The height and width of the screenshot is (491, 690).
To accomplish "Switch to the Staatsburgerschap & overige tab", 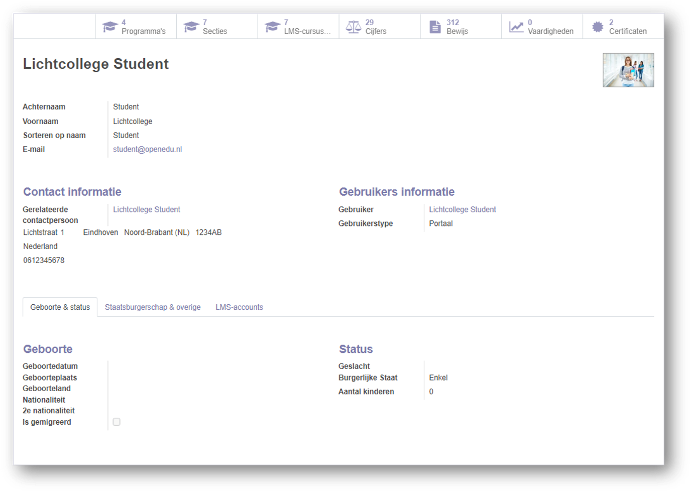I will 152,307.
